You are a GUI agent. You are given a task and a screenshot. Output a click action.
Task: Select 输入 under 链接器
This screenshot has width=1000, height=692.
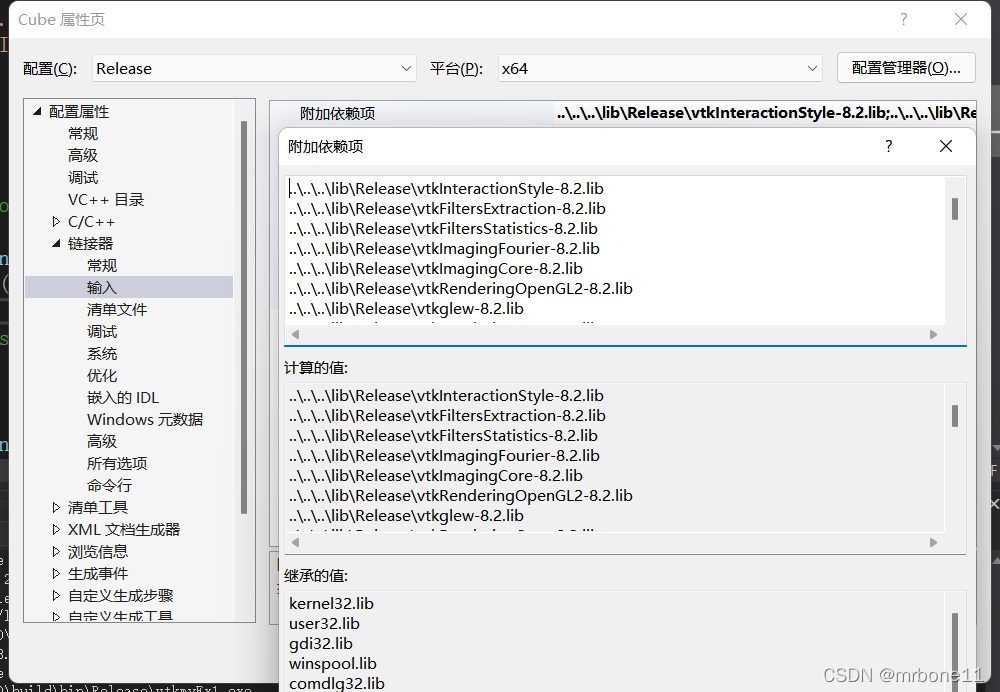pos(102,288)
